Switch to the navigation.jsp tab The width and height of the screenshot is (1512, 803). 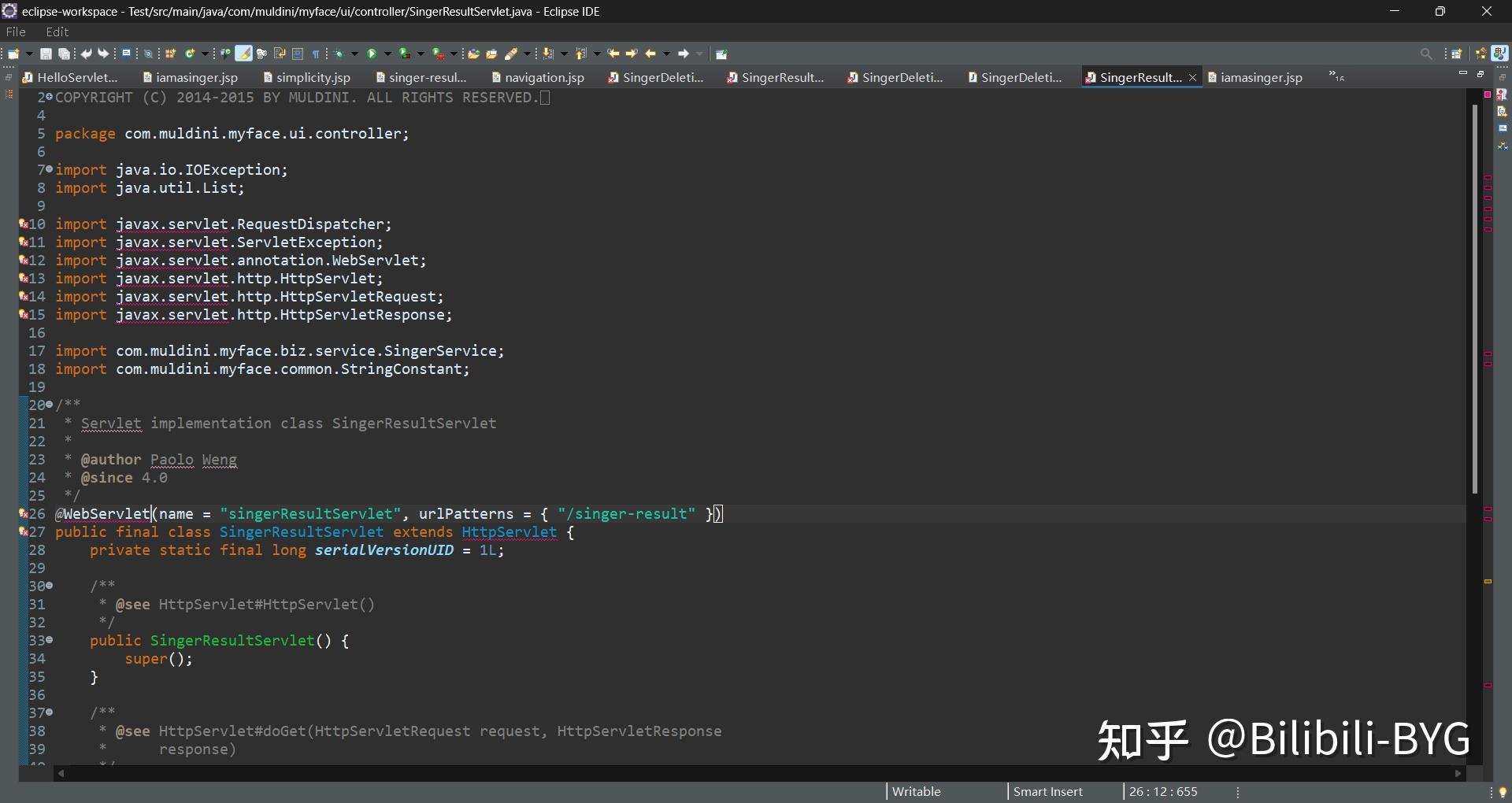point(538,77)
